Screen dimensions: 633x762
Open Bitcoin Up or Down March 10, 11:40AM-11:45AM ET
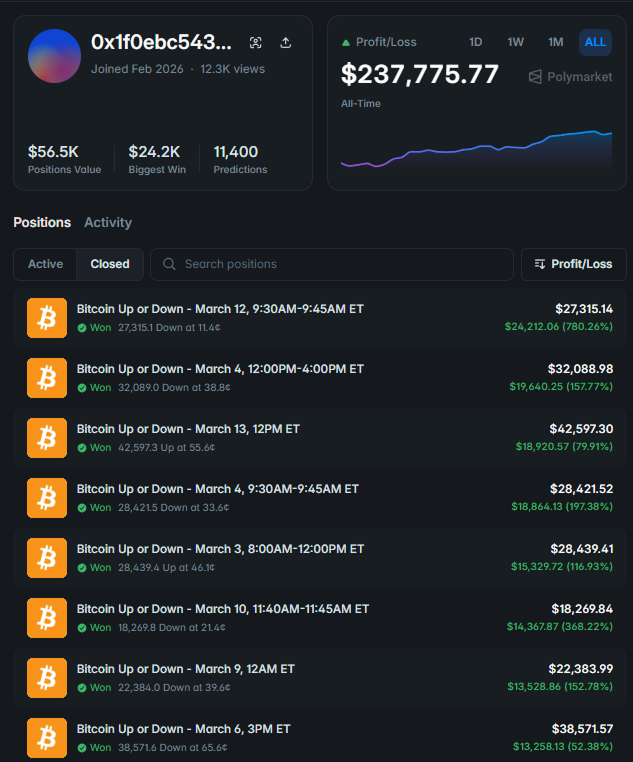[x=223, y=609]
